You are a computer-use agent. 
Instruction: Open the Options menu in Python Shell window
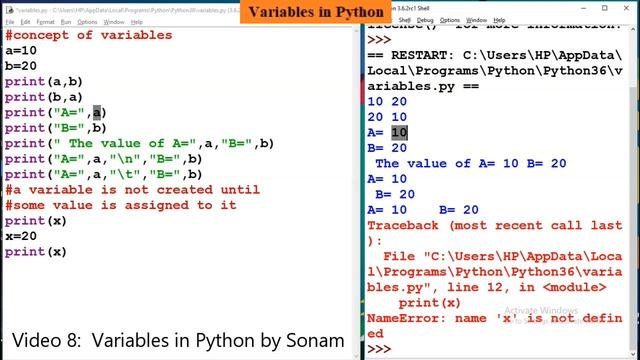point(450,20)
